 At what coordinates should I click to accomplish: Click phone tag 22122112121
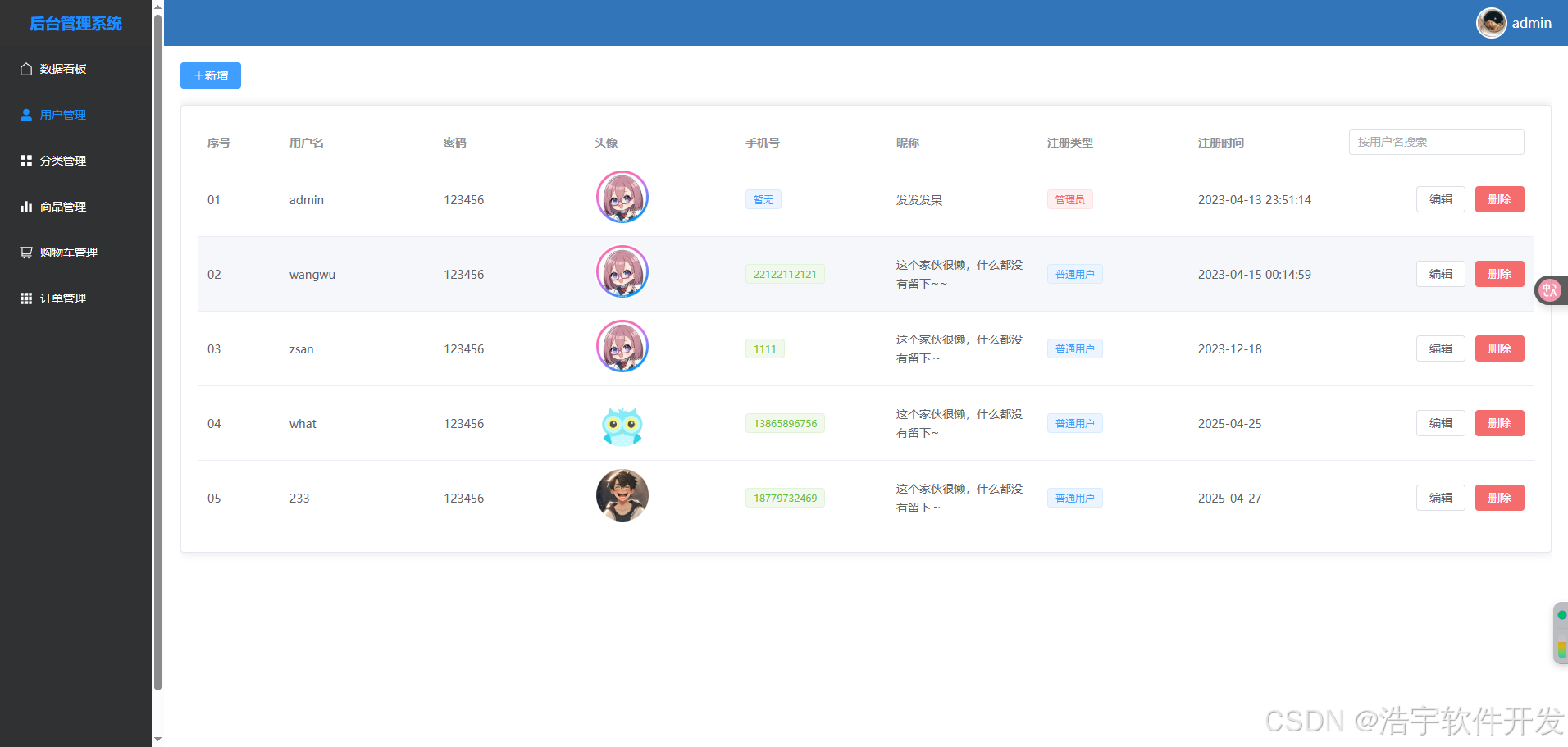[x=785, y=274]
